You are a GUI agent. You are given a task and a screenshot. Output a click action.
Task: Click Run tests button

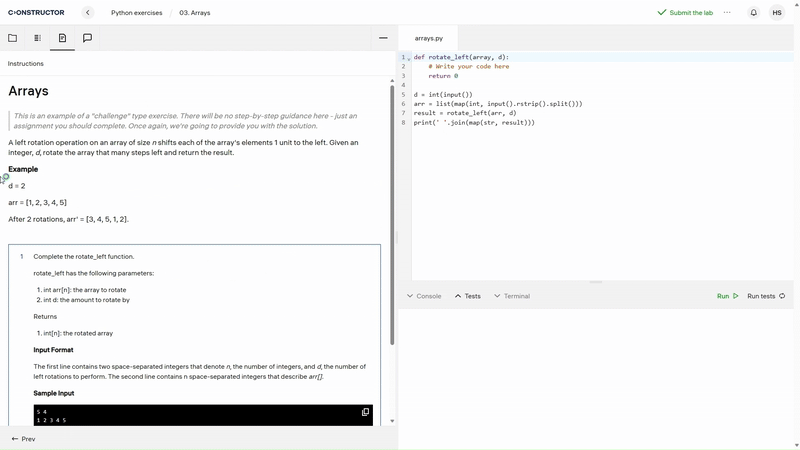pos(765,296)
